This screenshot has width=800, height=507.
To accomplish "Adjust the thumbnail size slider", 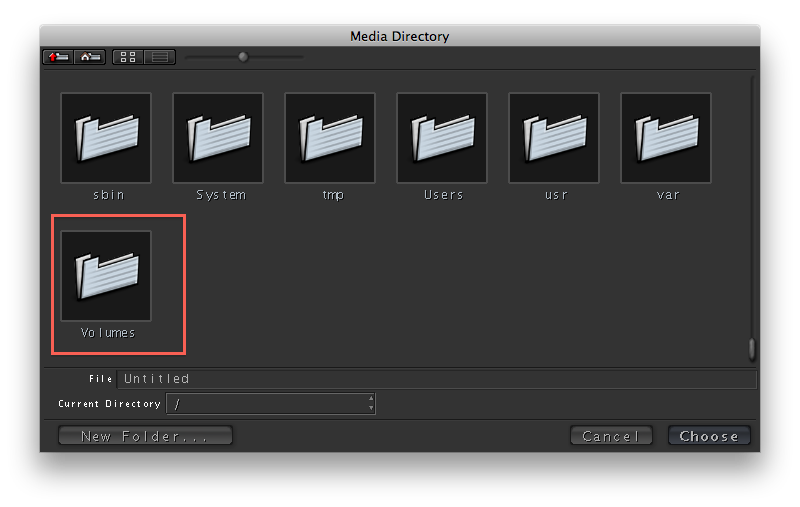I will tap(243, 57).
